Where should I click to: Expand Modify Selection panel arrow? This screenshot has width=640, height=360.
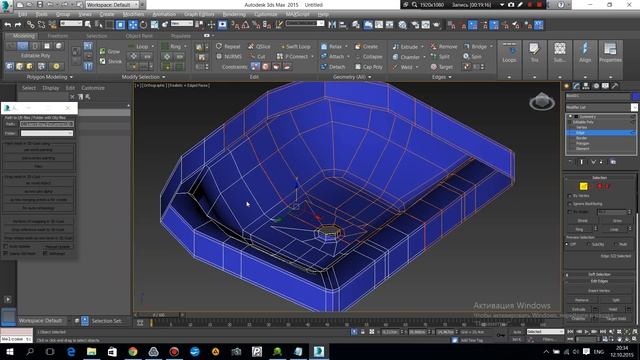pyautogui.click(x=164, y=77)
